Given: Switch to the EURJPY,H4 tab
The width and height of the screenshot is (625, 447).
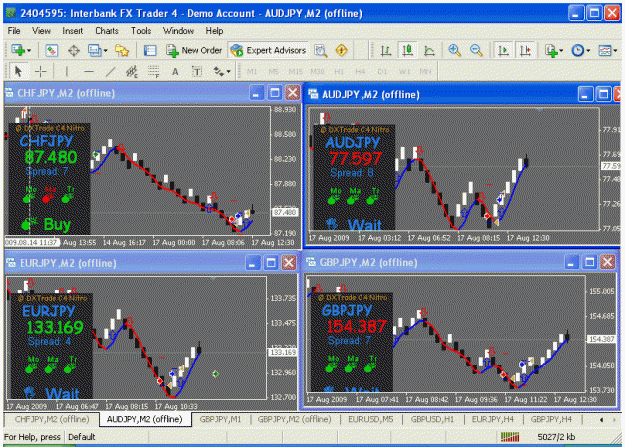Looking at the screenshot, I should point(493,419).
